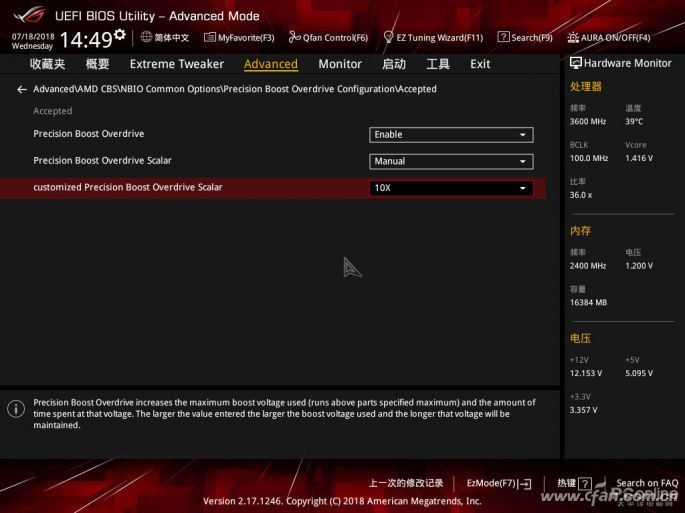Screen dimensions: 685x513
Task: Click the 处理器 section heading
Action: (x=585, y=87)
